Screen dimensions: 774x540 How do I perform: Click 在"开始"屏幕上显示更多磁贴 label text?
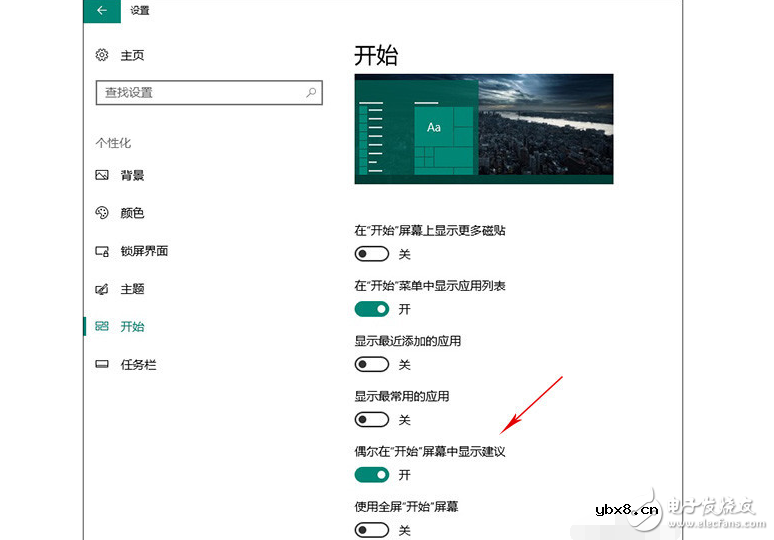(430, 231)
